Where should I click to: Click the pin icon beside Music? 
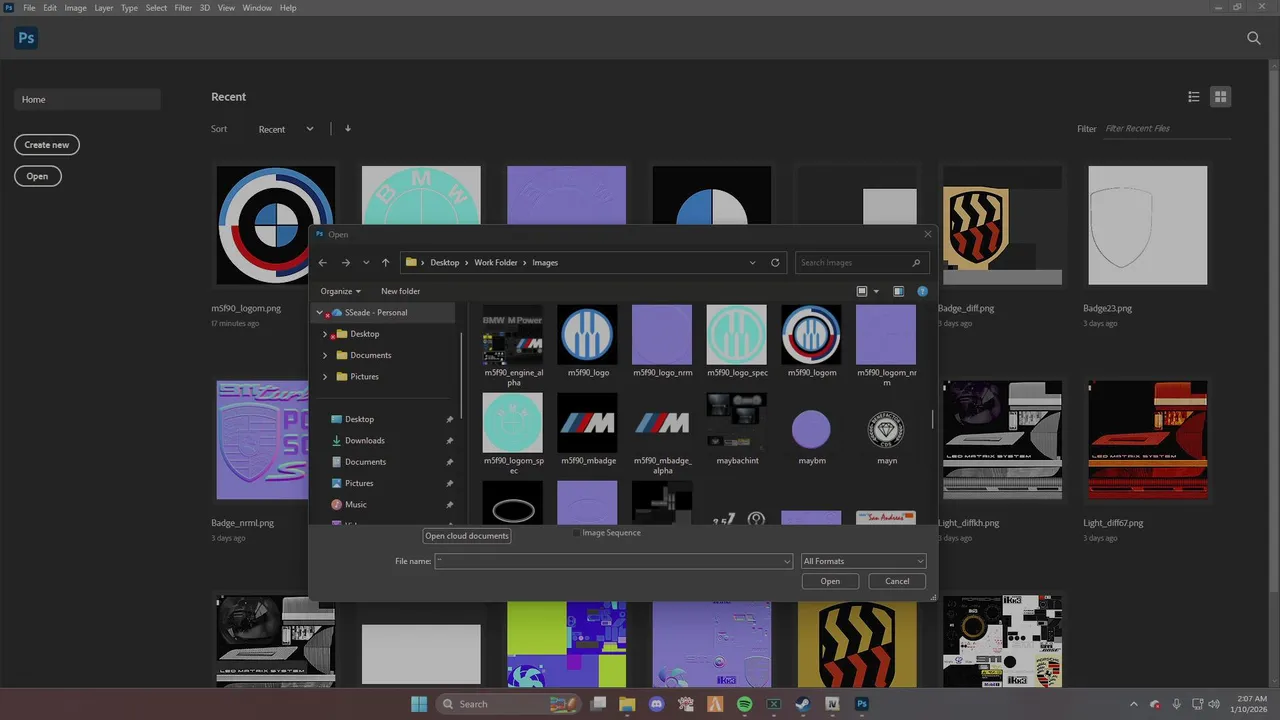tap(449, 504)
